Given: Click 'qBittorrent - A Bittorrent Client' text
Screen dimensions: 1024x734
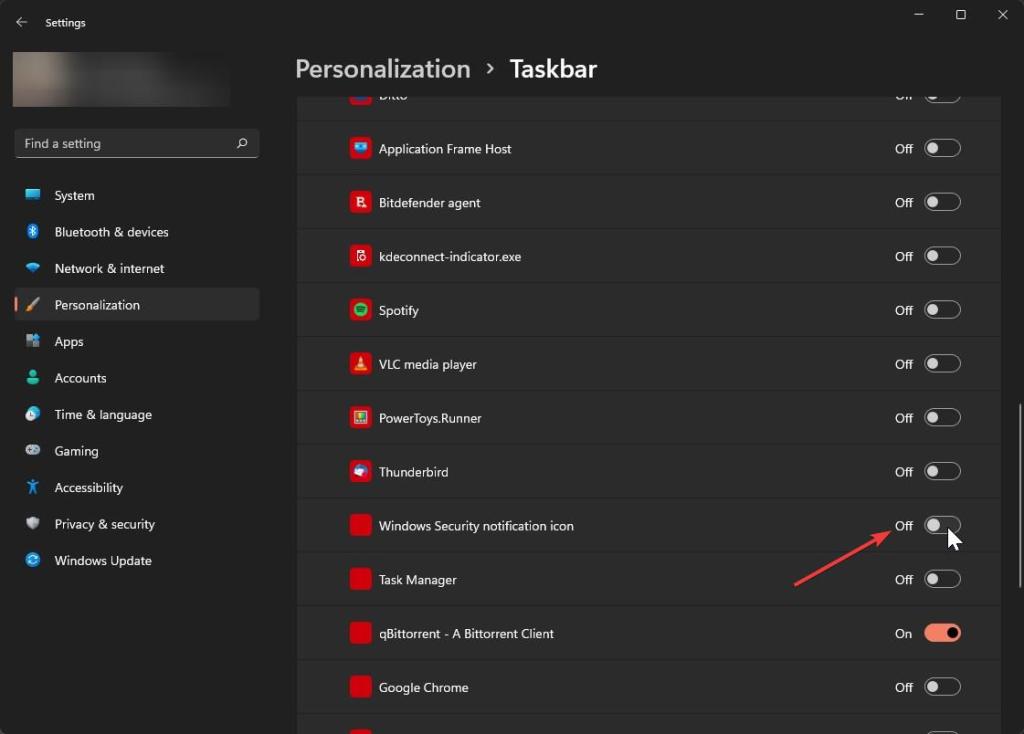Looking at the screenshot, I should click(x=466, y=633).
